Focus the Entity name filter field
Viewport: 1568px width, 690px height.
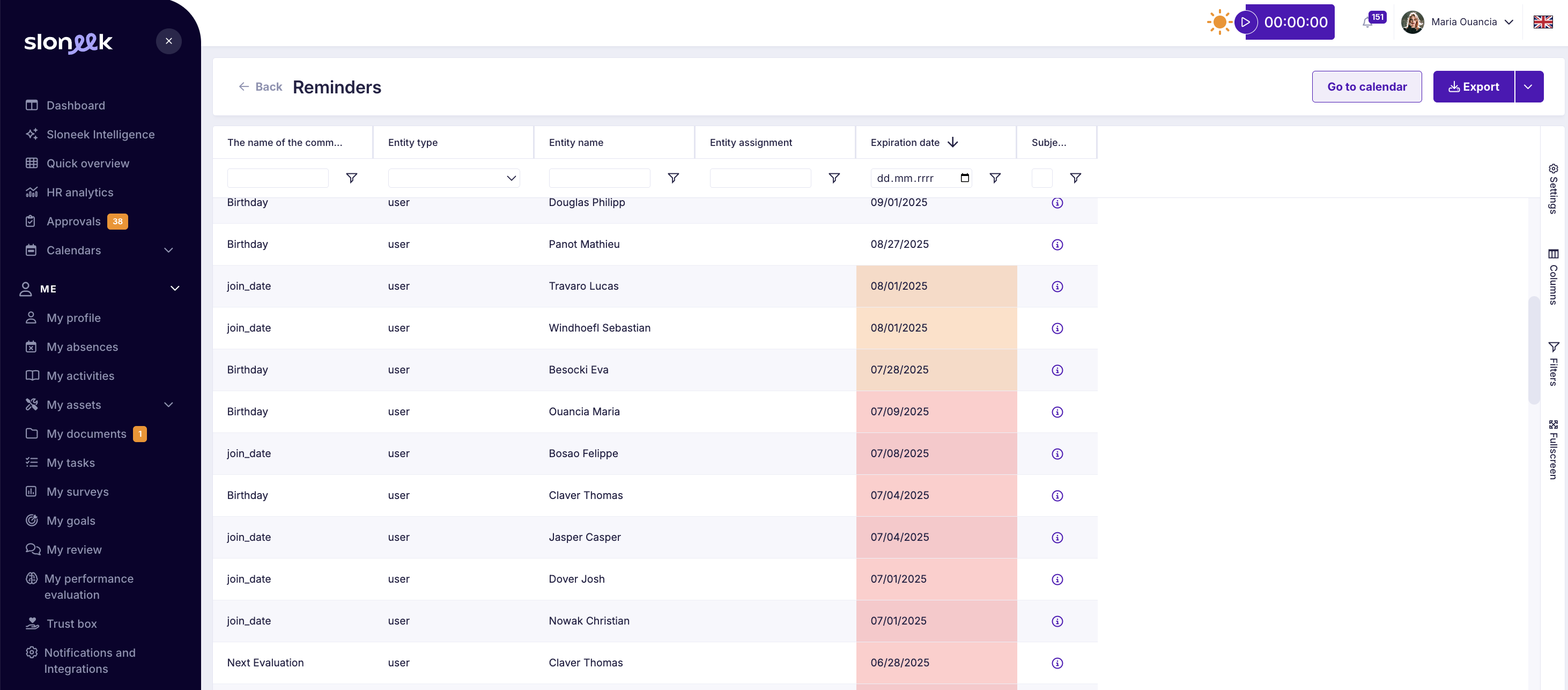599,178
